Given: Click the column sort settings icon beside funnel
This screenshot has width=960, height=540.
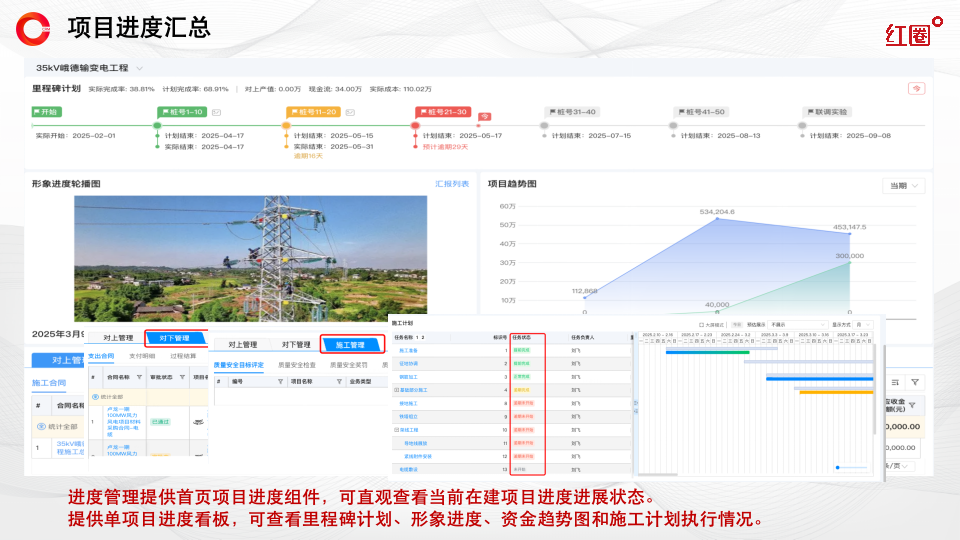Looking at the screenshot, I should pyautogui.click(x=895, y=382).
